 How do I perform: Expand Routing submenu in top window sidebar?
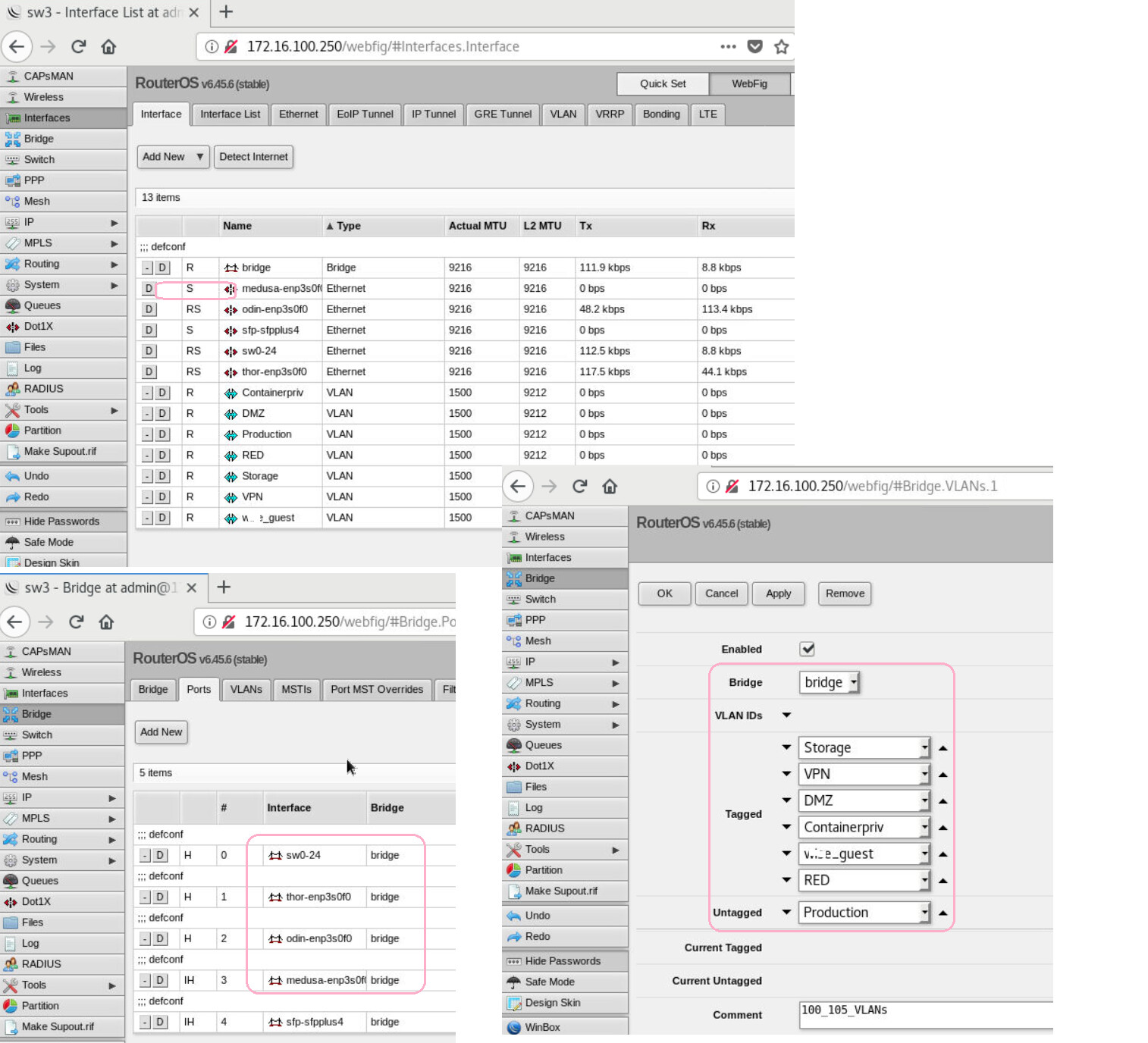pos(114,264)
